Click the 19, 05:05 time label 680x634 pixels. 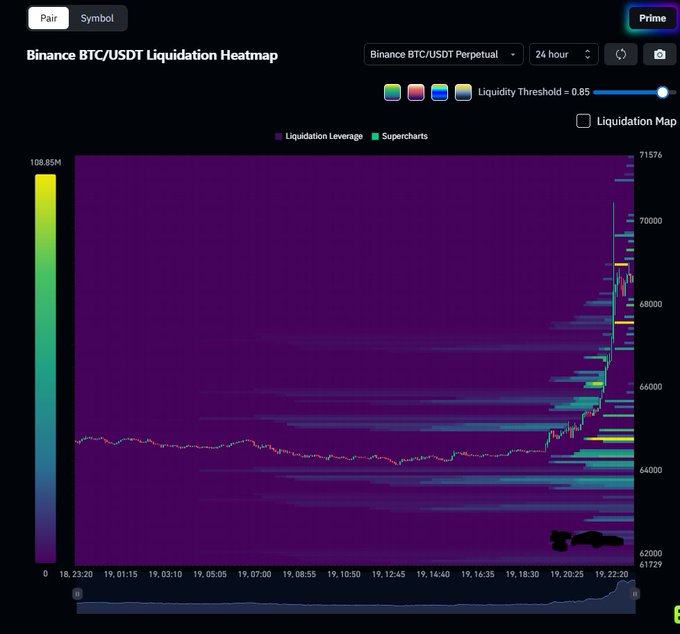210,574
